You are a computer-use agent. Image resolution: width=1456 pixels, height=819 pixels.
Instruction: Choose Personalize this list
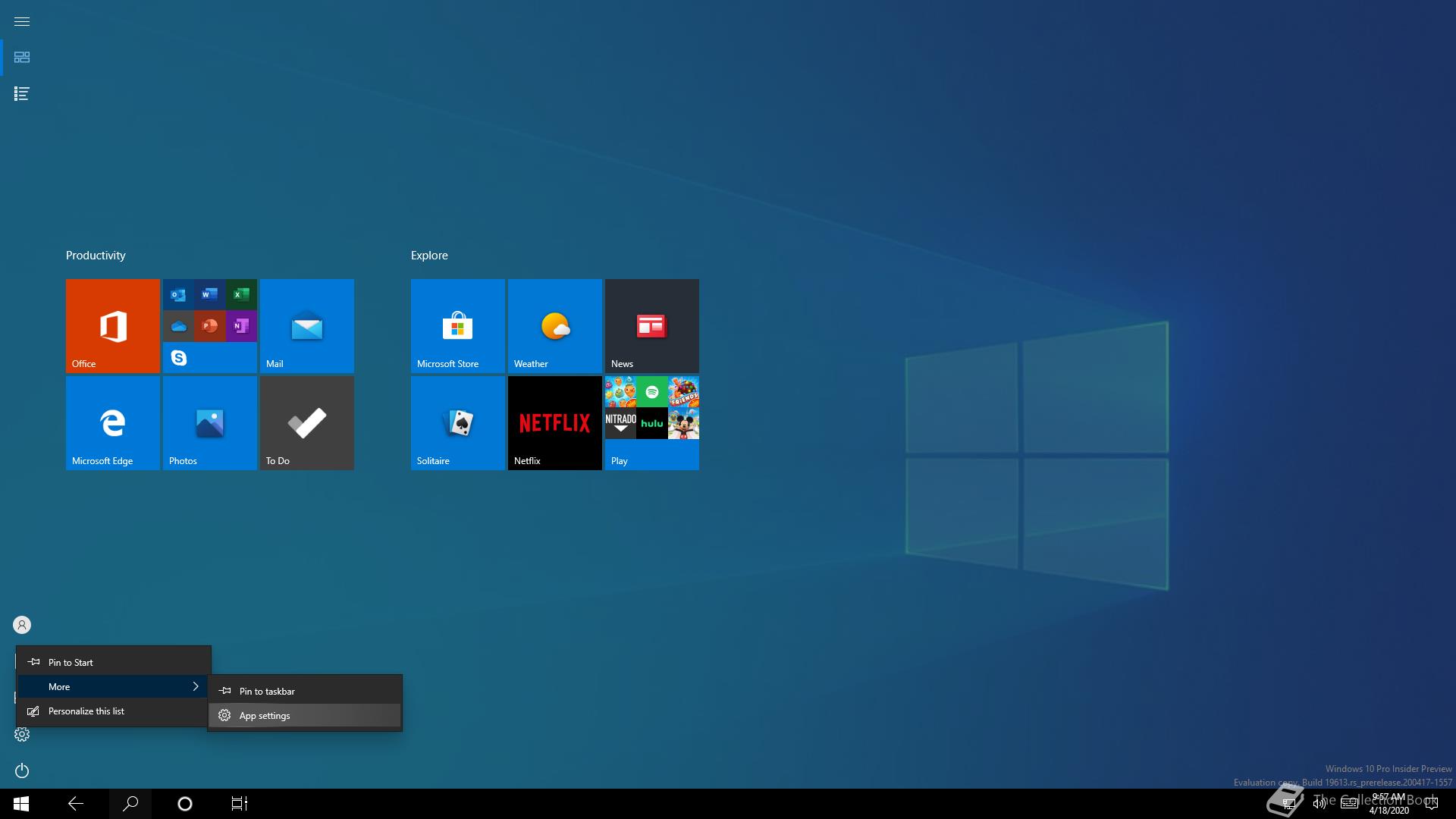(x=114, y=711)
